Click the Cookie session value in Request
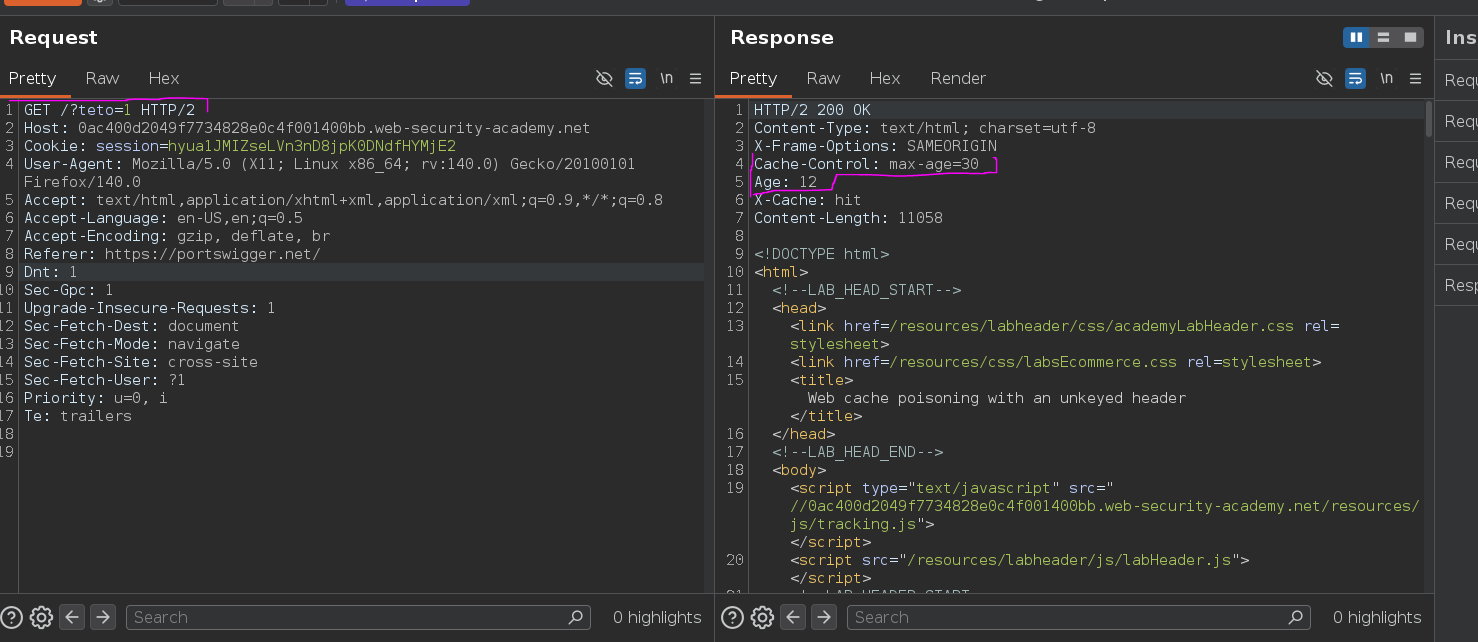Image resolution: width=1478 pixels, height=642 pixels. coord(311,146)
